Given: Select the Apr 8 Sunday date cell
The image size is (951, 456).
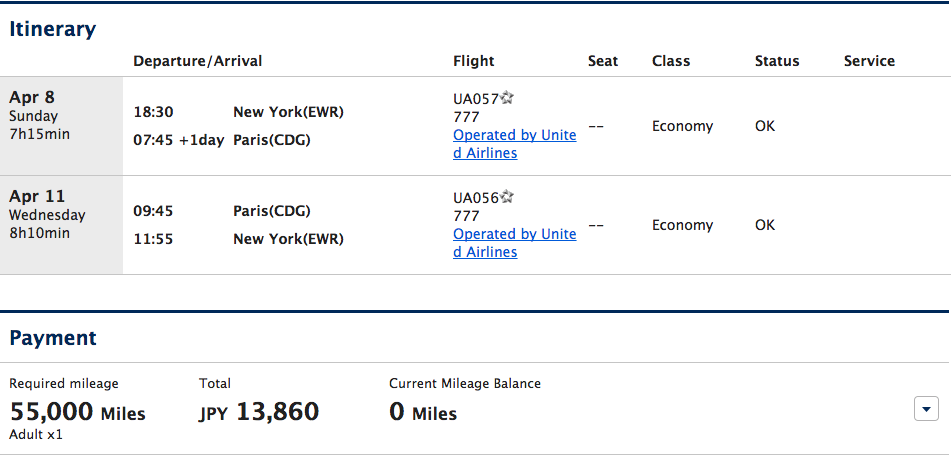Looking at the screenshot, I should tap(61, 126).
